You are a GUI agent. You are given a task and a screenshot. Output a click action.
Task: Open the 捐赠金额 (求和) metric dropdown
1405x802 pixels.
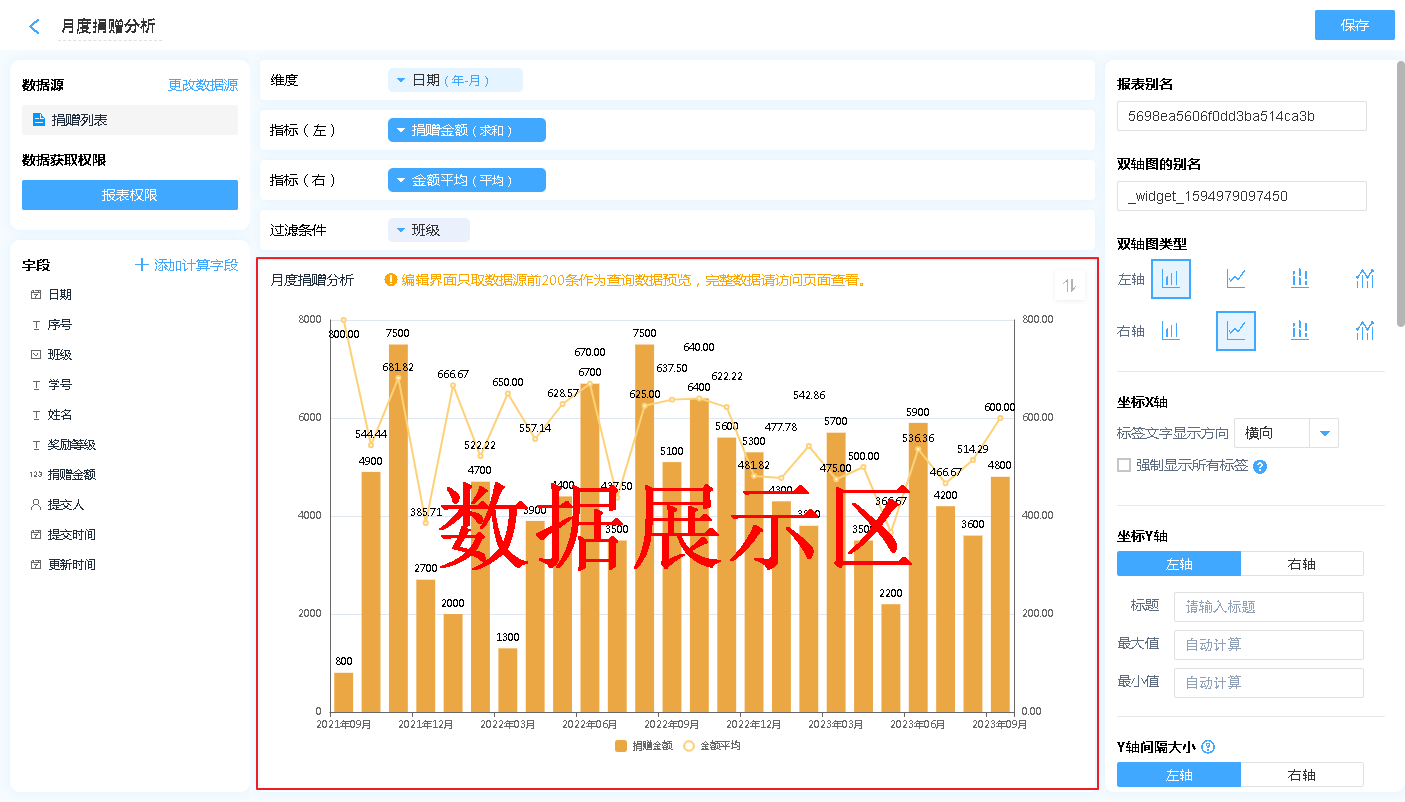[x=466, y=130]
